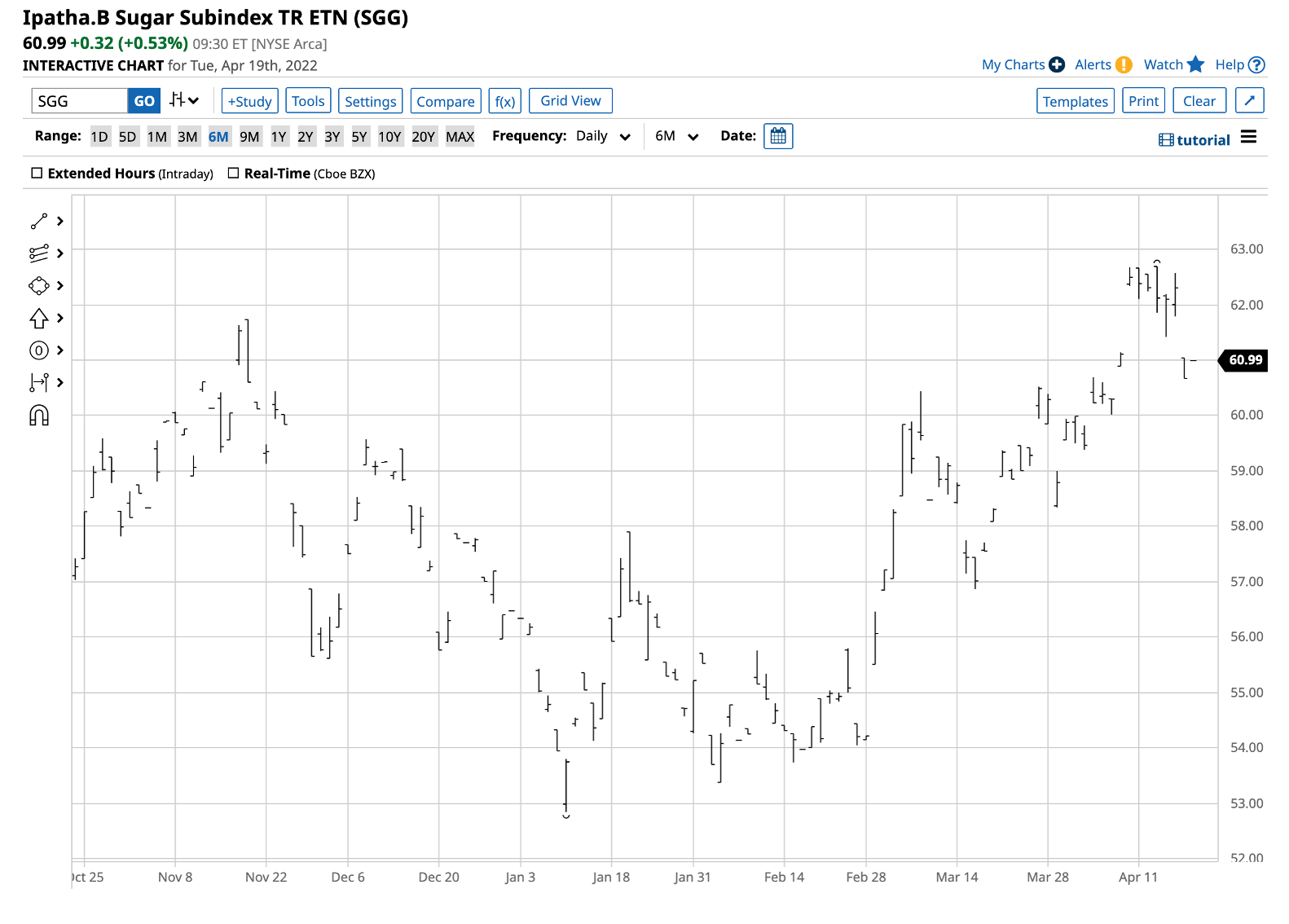Open the 6M period dropdown
This screenshot has width=1289, height=924.
677,136
